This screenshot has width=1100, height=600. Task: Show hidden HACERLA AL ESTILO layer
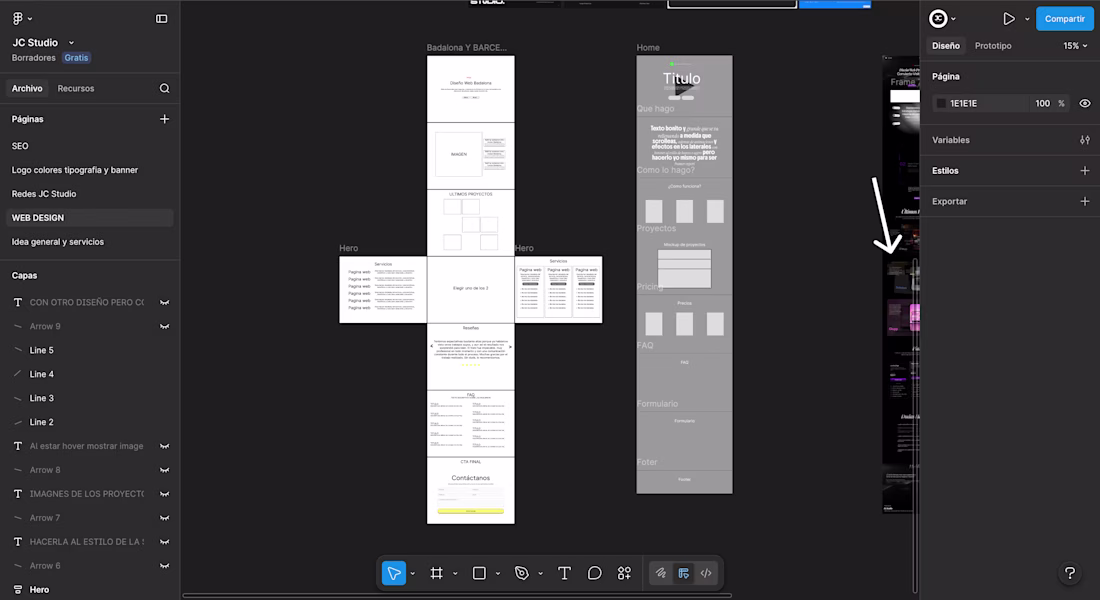point(164,542)
